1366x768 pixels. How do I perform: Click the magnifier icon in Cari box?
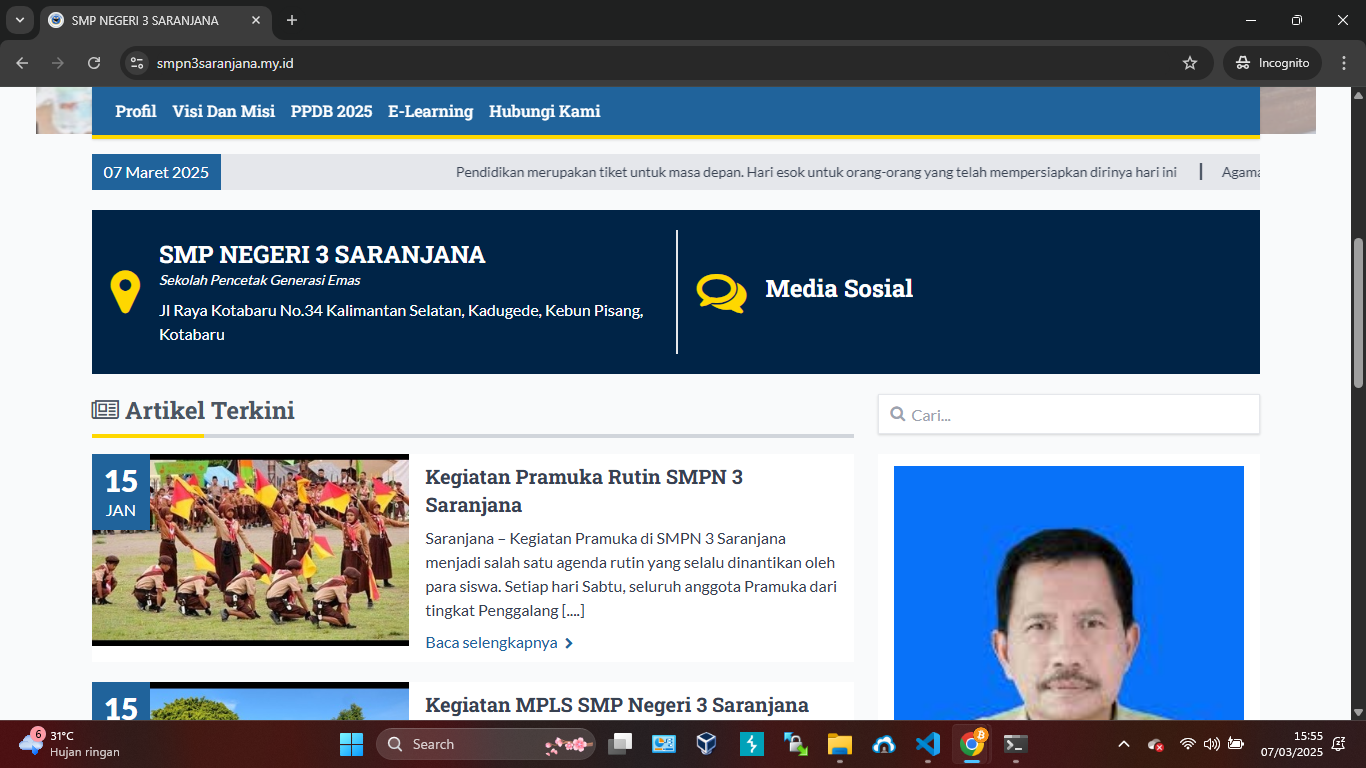pos(897,414)
